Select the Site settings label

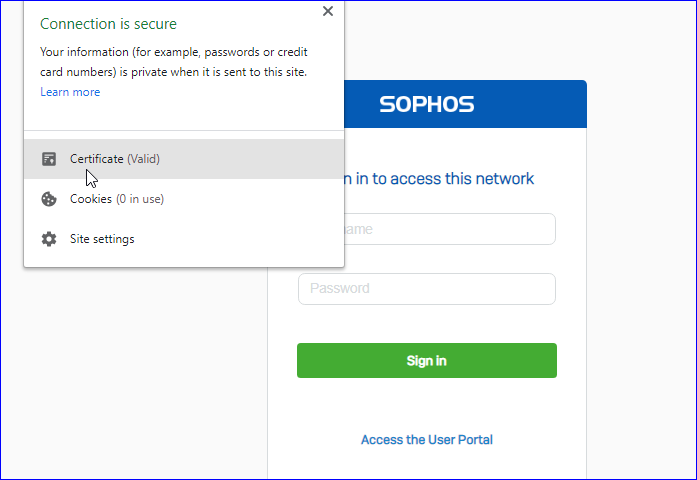click(x=102, y=239)
